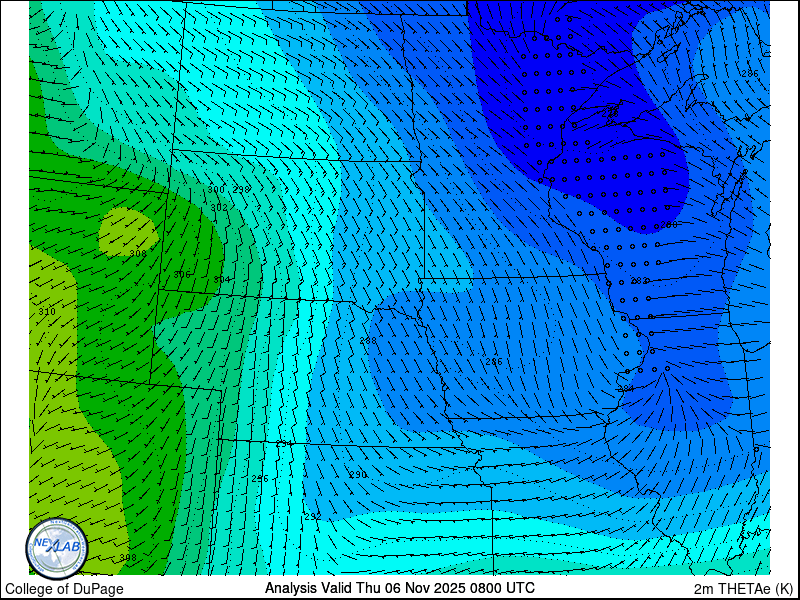Click the 282 contour label
This screenshot has width=800, height=600.
639,281
